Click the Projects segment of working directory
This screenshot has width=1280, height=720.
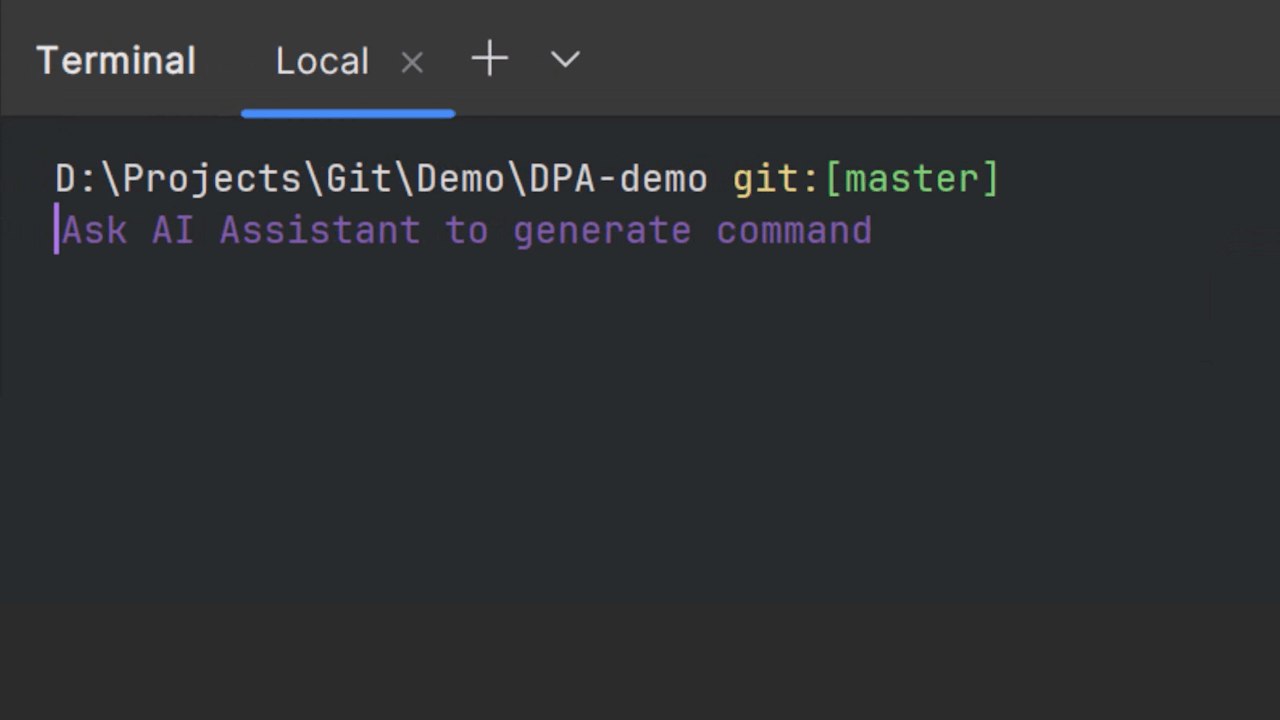tap(212, 179)
